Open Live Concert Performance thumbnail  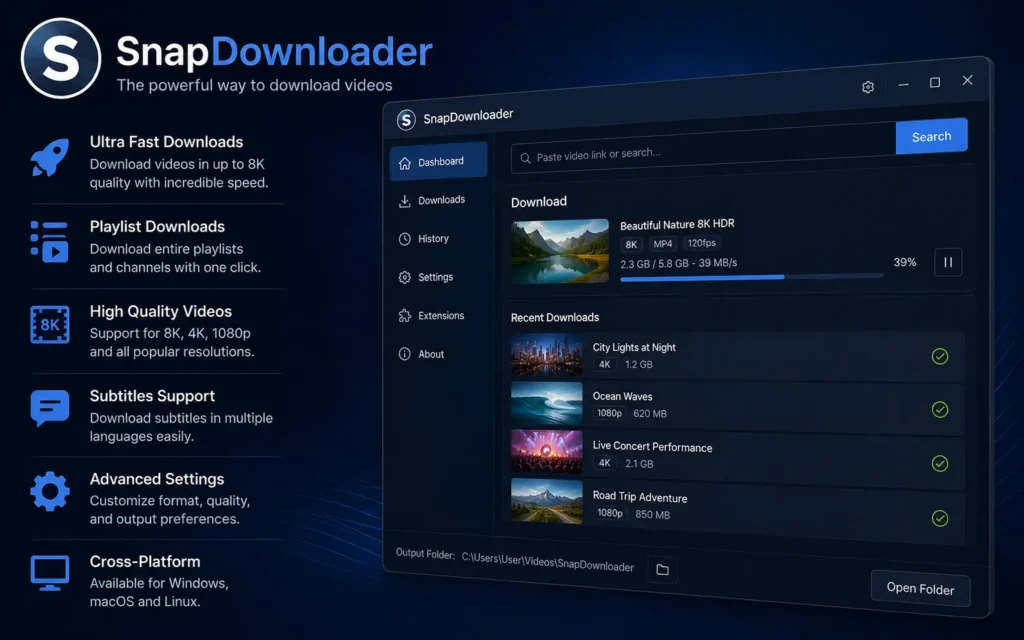[547, 452]
